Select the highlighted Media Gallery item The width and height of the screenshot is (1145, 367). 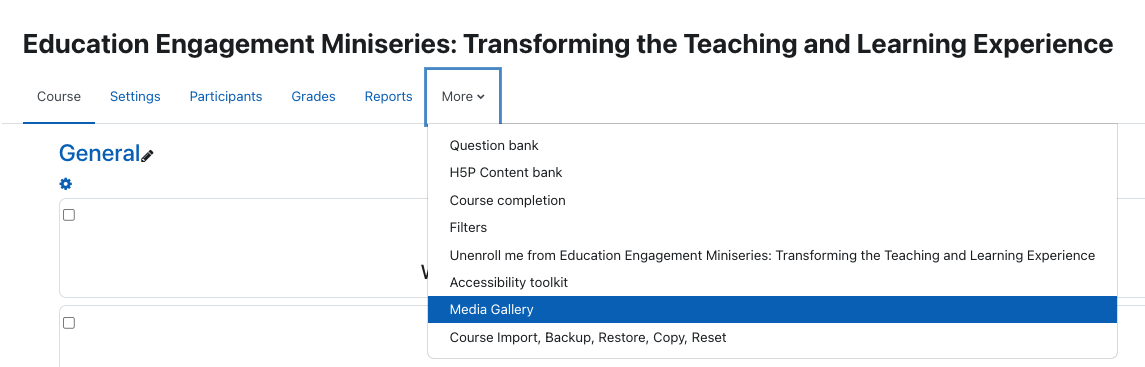pyautogui.click(x=773, y=309)
